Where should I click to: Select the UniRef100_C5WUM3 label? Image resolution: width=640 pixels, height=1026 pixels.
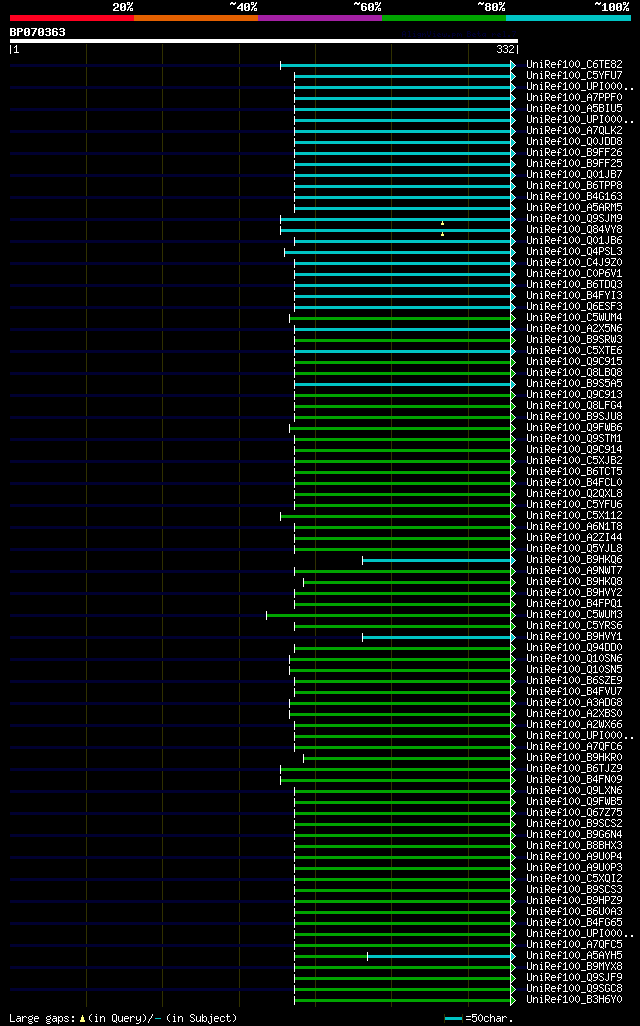pos(575,614)
